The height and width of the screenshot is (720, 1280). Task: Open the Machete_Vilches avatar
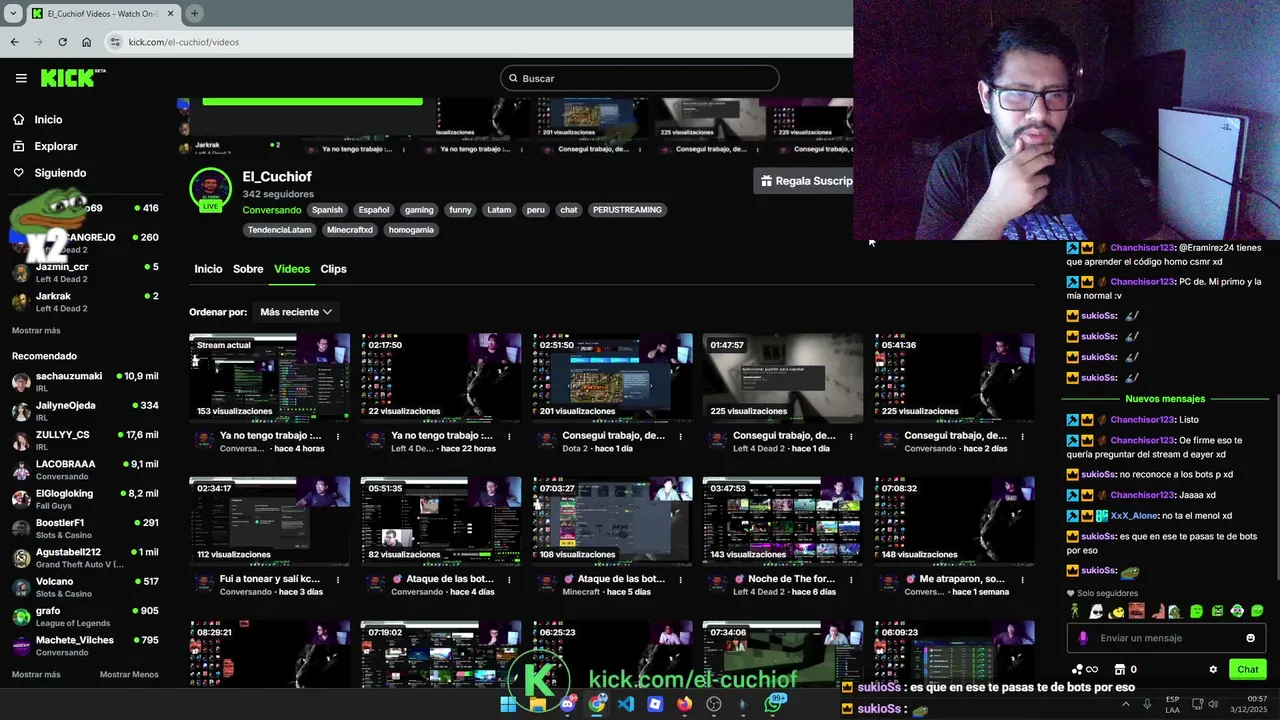click(21, 645)
